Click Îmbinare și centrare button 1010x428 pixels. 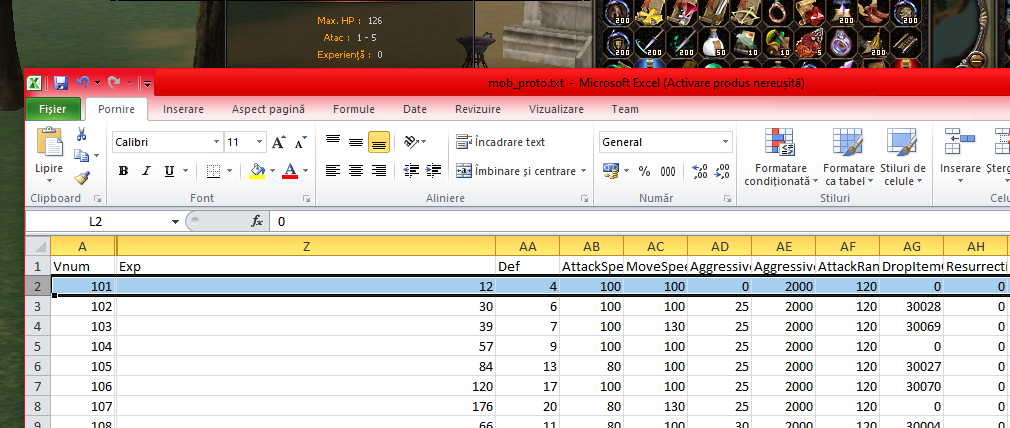(516, 171)
